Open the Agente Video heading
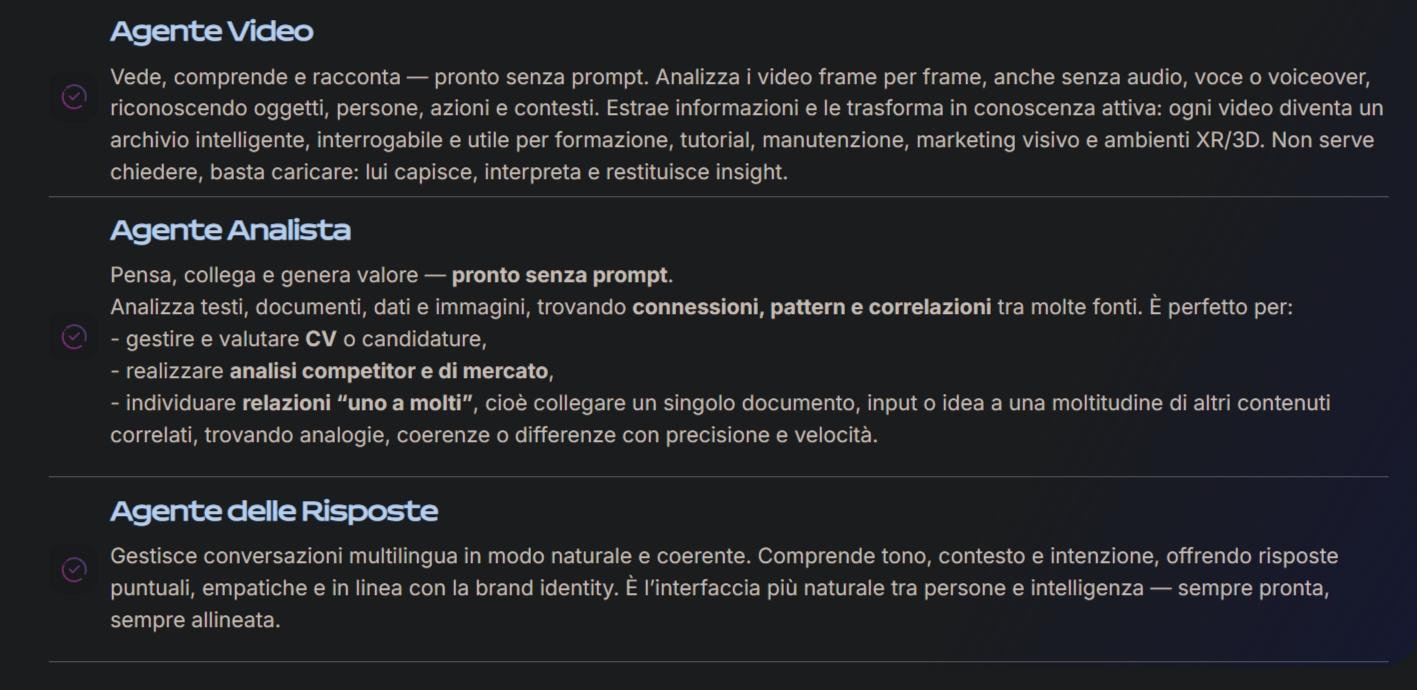 click(211, 32)
